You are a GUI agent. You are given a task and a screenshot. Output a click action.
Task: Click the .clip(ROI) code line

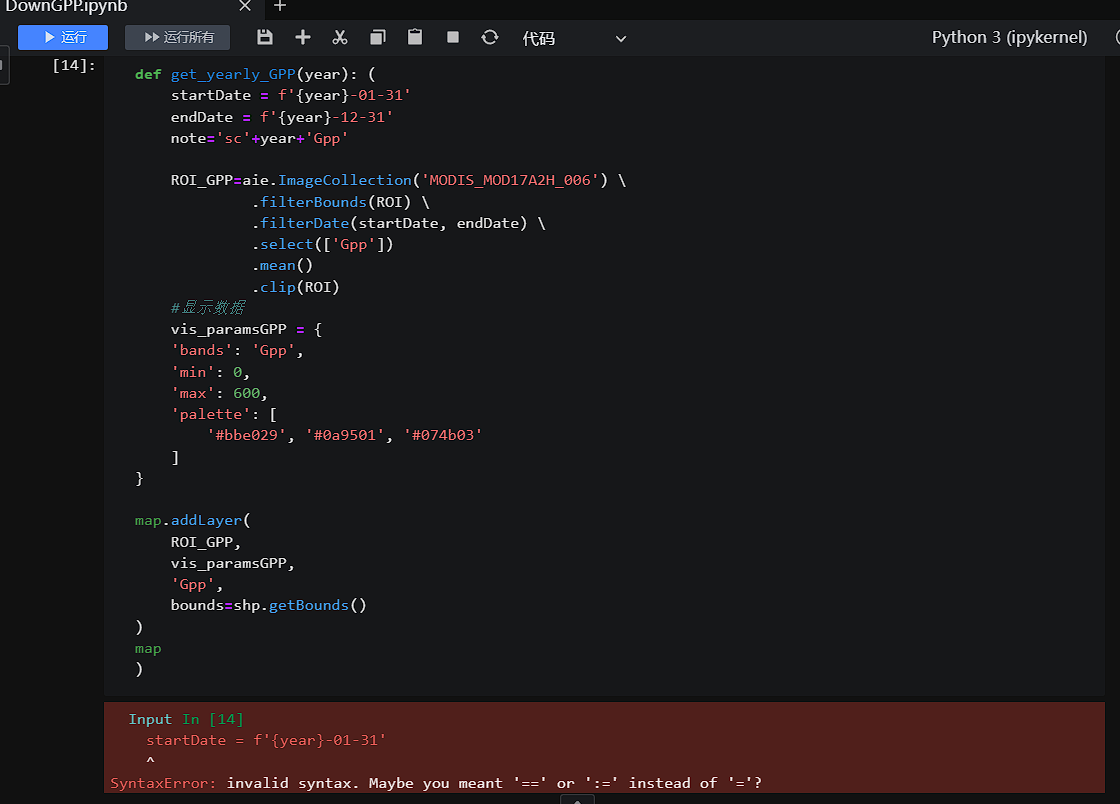point(296,287)
